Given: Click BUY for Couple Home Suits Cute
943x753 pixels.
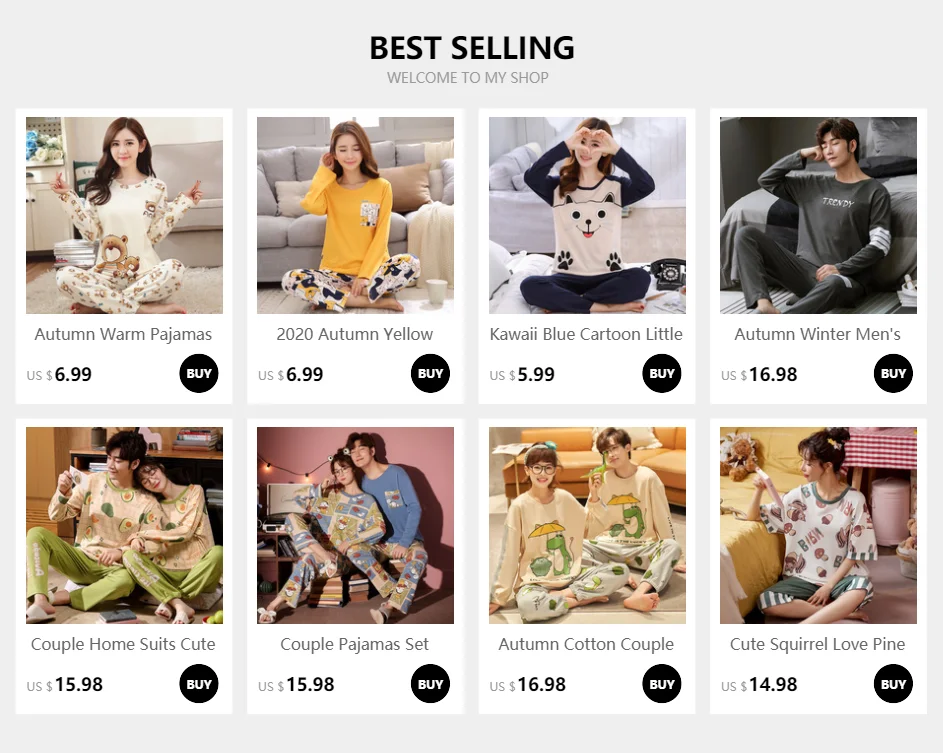Looking at the screenshot, I should tap(199, 684).
